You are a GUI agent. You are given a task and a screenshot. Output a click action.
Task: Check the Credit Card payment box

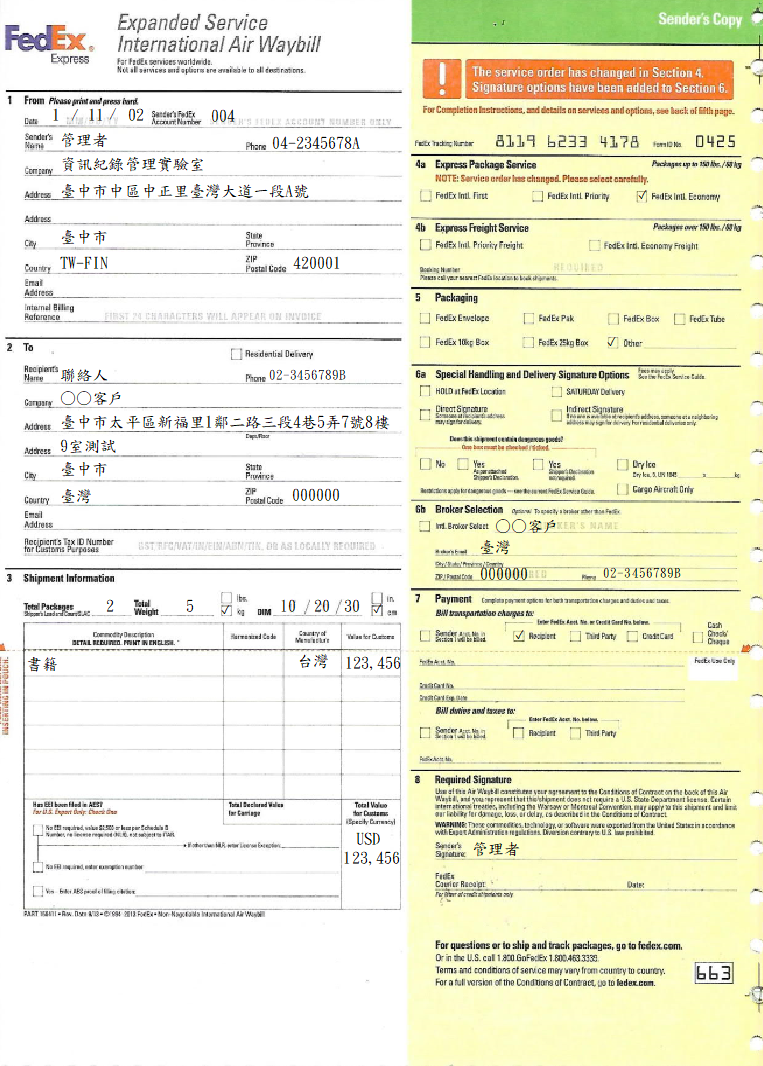[x=632, y=636]
